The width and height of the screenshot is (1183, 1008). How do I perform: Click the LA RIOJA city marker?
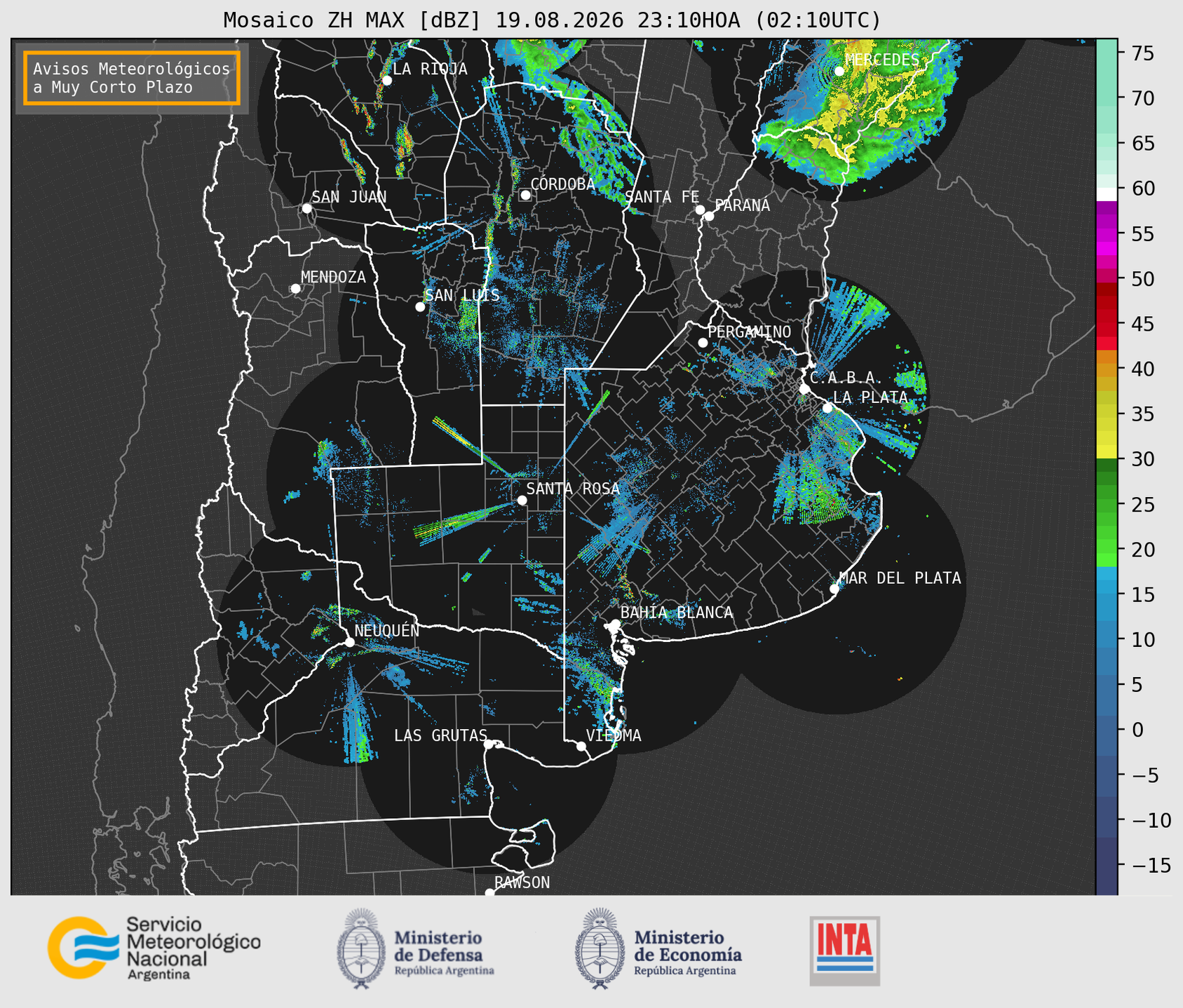point(386,81)
